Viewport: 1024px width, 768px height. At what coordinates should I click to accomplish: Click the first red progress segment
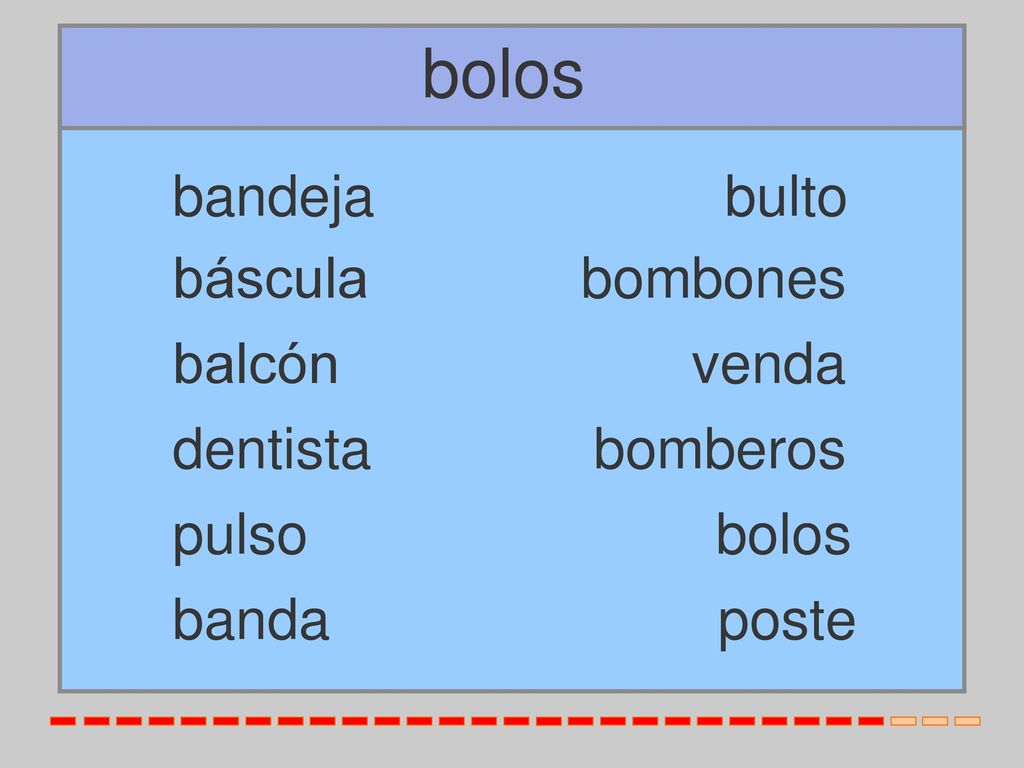[x=63, y=721]
